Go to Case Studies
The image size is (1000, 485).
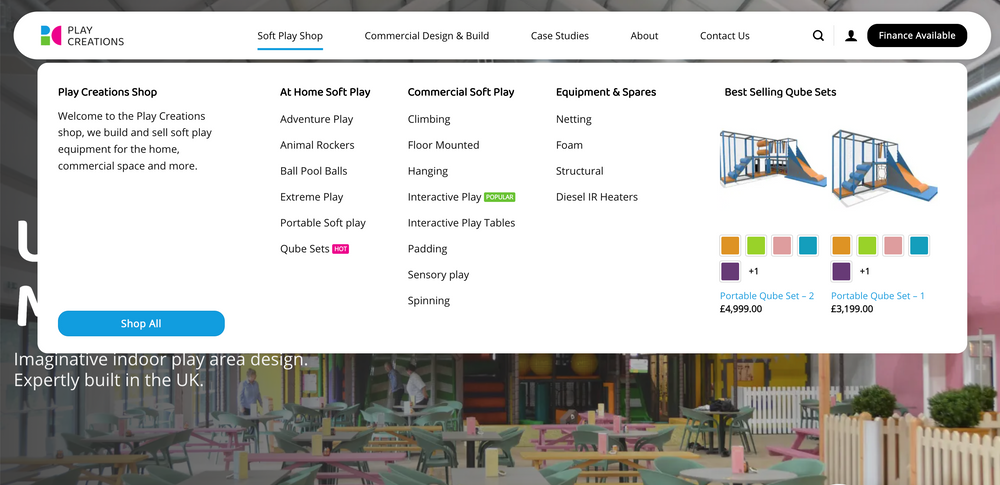click(x=560, y=36)
